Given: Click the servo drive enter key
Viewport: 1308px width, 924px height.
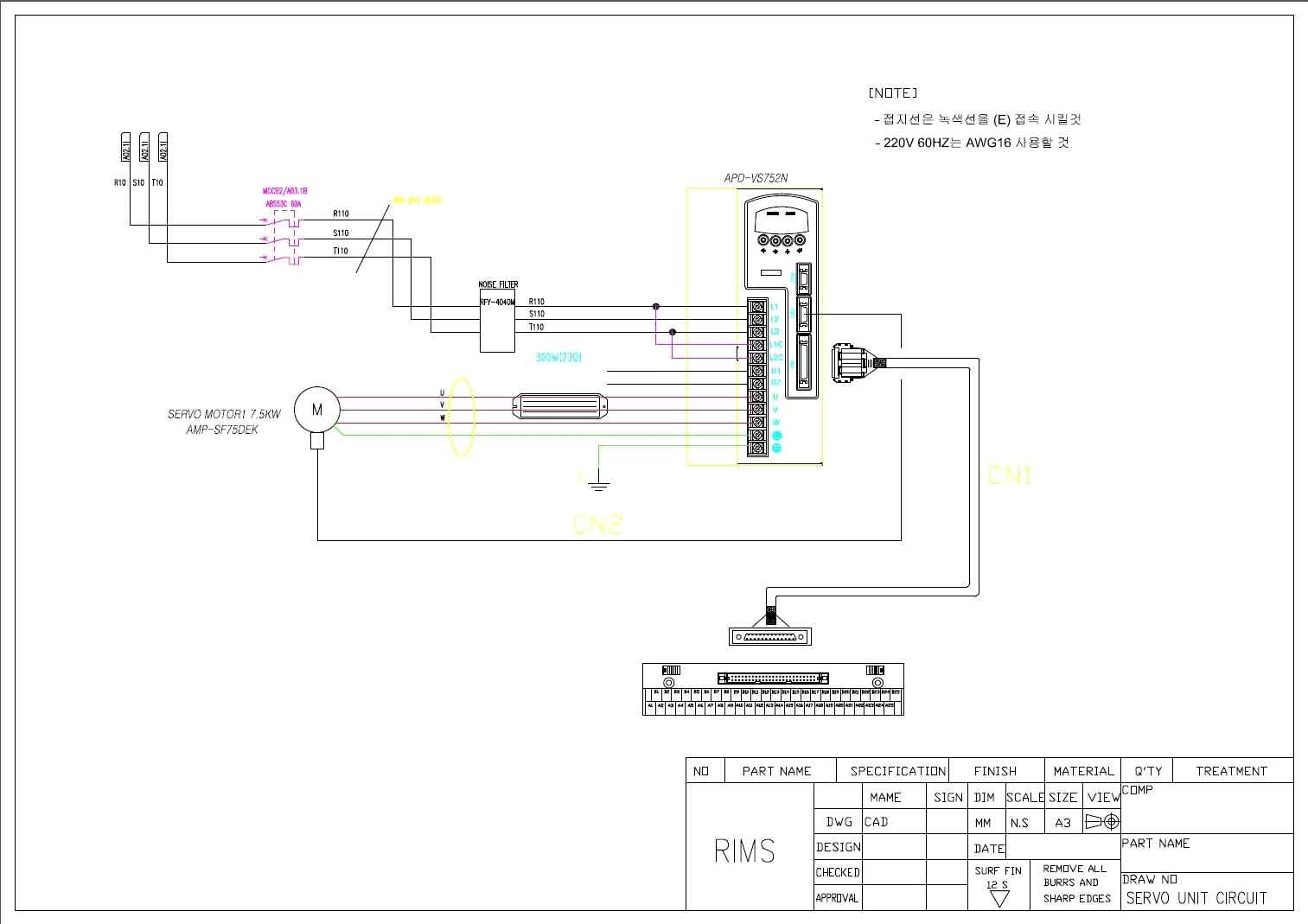Looking at the screenshot, I should (x=801, y=241).
